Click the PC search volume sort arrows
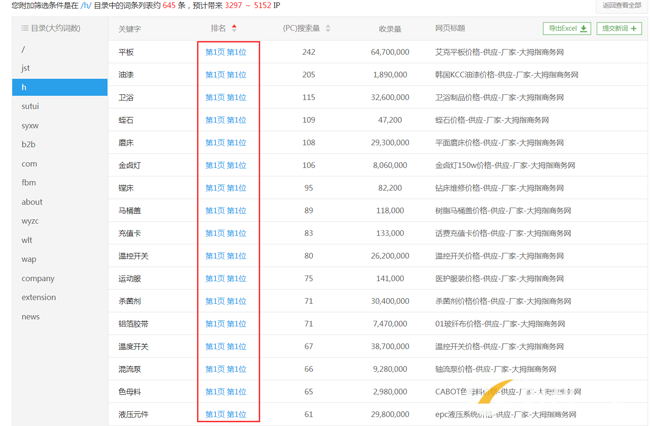This screenshot has height=426, width=650. 328,28
